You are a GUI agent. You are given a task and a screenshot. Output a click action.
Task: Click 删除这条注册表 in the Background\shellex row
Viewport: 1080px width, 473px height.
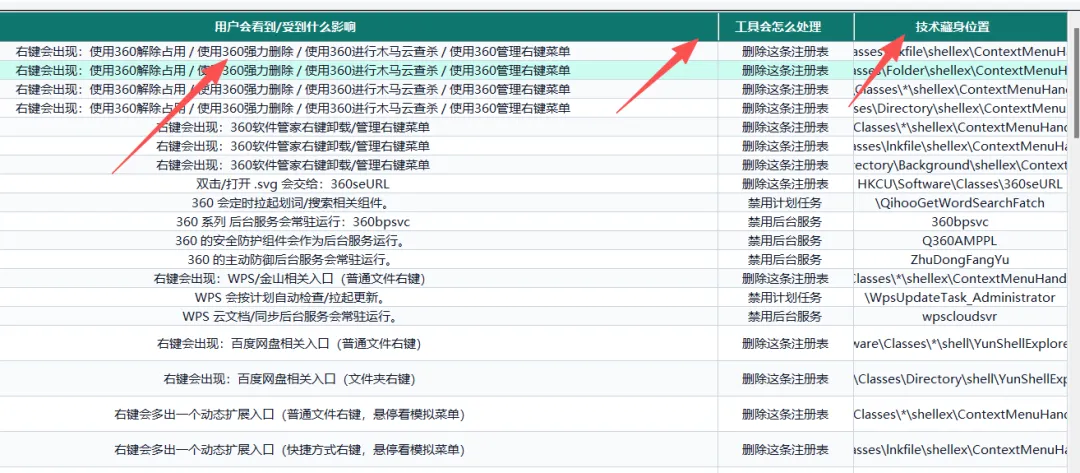(785, 165)
